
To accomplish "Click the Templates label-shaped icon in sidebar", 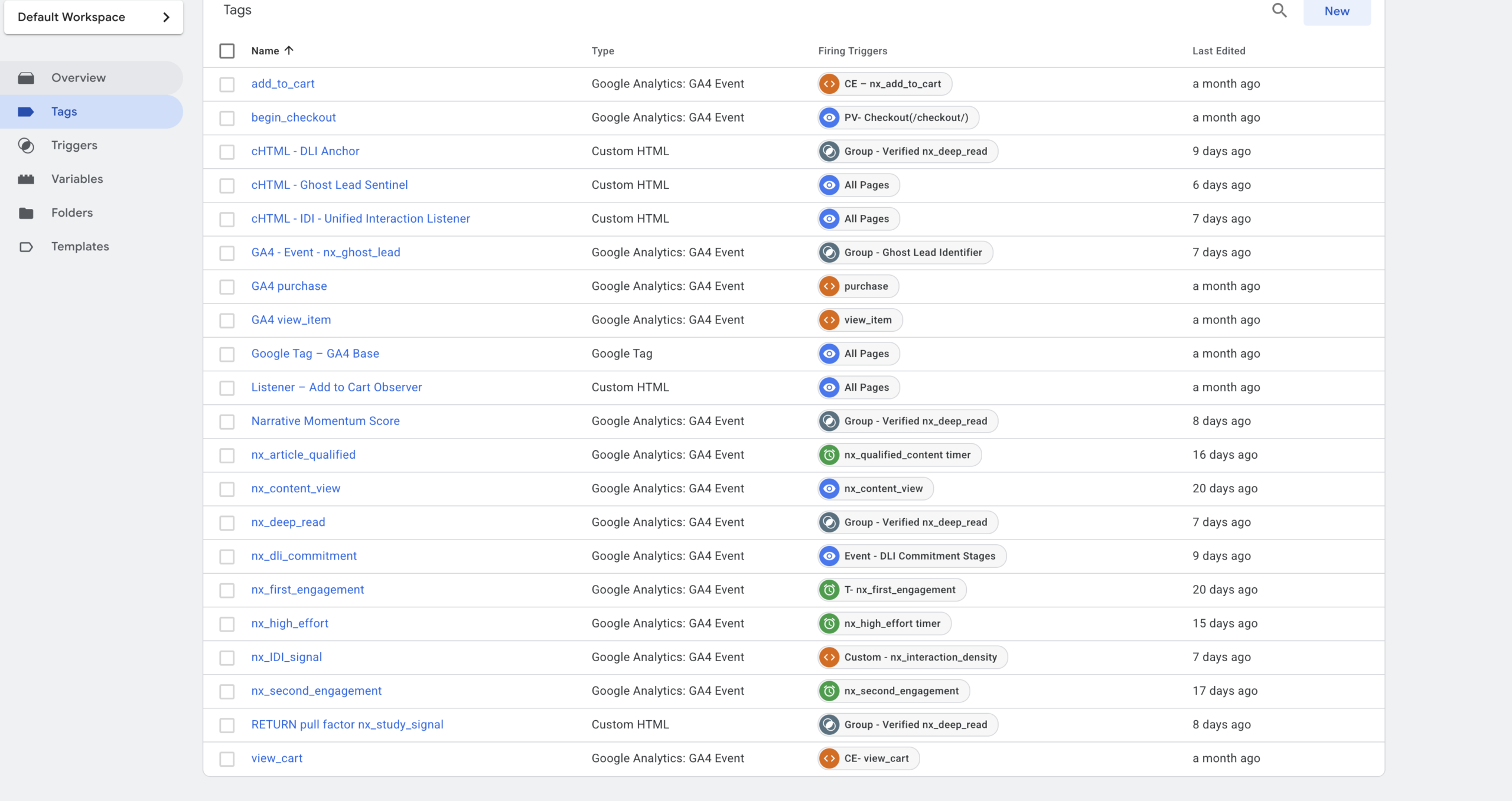I will click(x=26, y=247).
